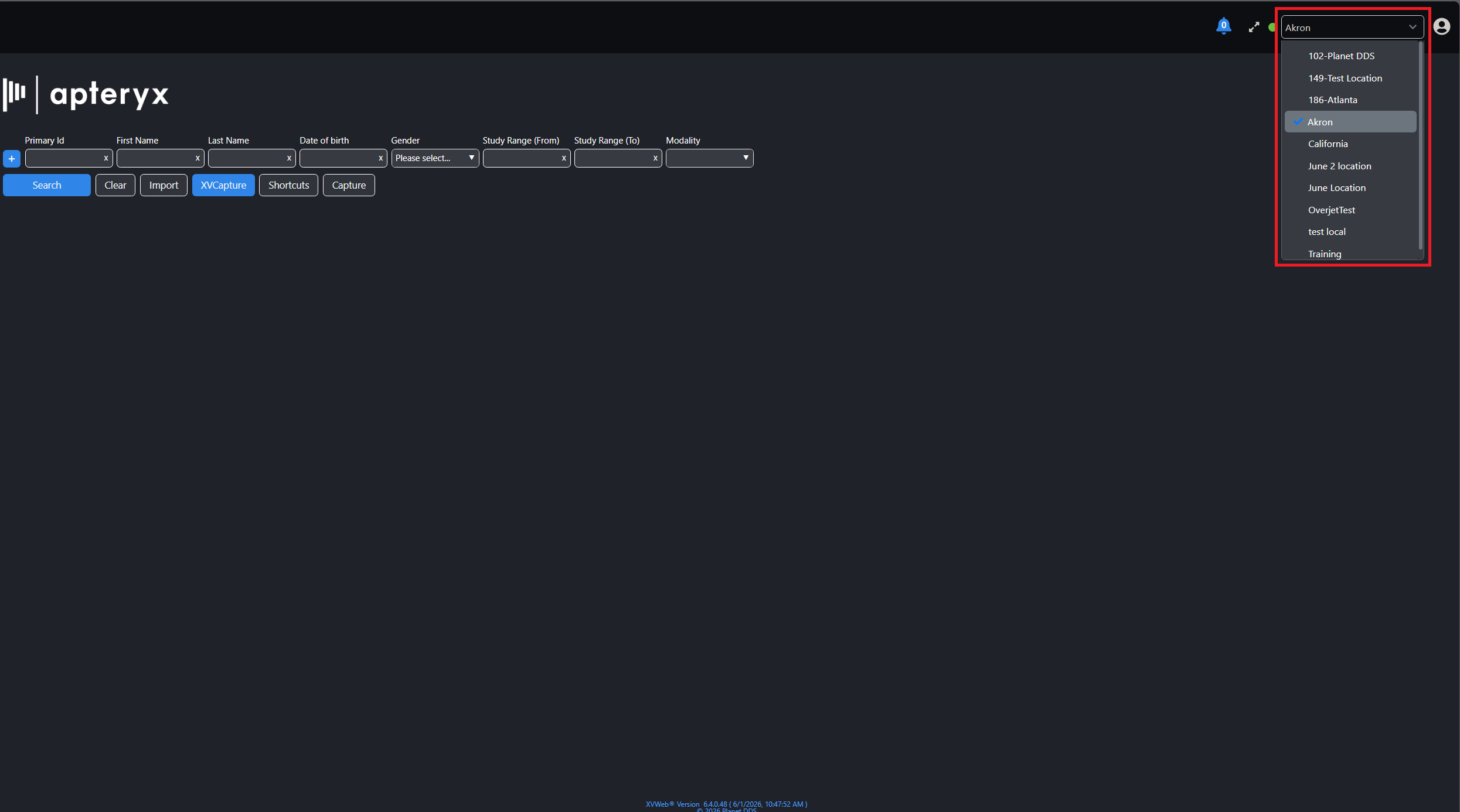Clear the First Name field with its x
Image resolution: width=1460 pixels, height=812 pixels.
point(198,158)
